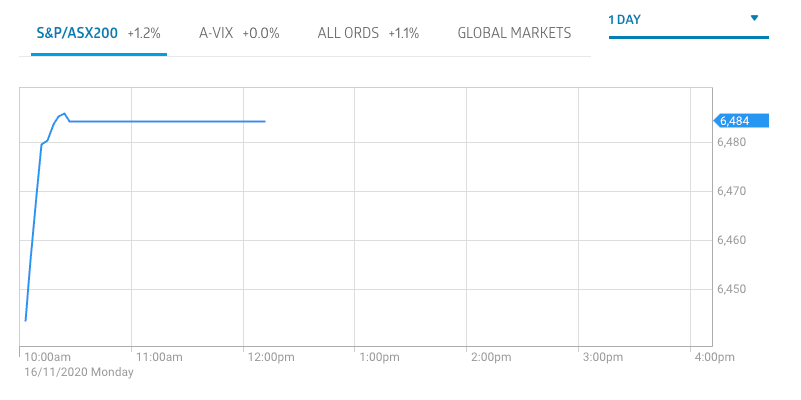
Task: Click the peak of the blue chart line
Action: pos(64,114)
